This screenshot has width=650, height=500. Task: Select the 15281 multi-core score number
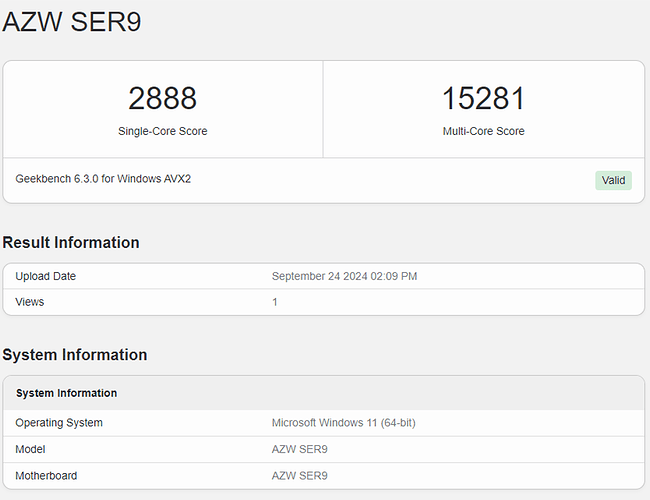[483, 98]
